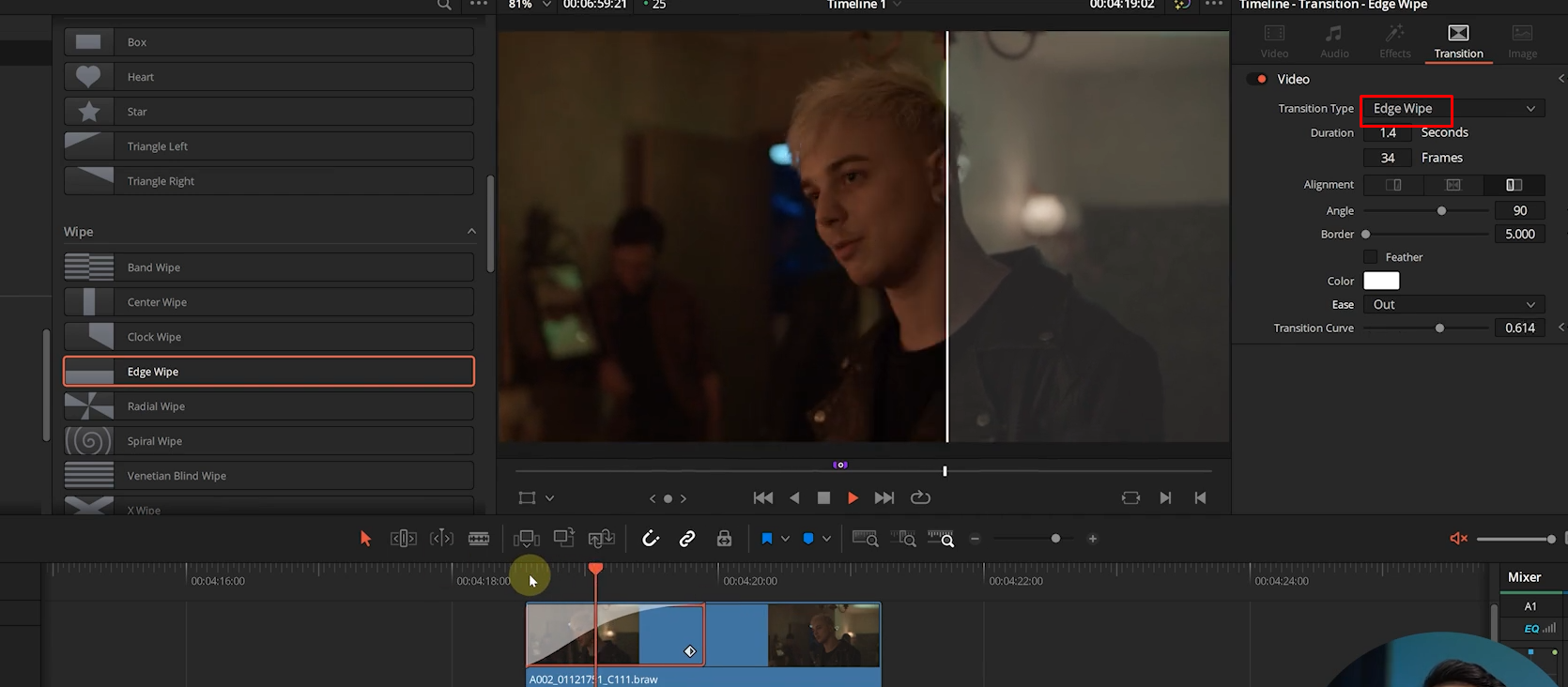Open the Audio inspector tab

(1334, 41)
